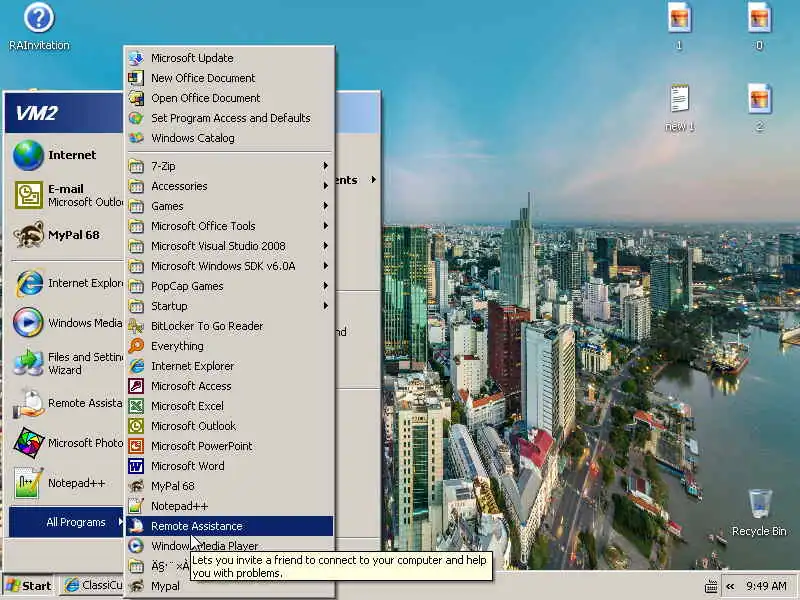Open pinned MyPal 68 in start menu
800x600 pixels.
65,235
